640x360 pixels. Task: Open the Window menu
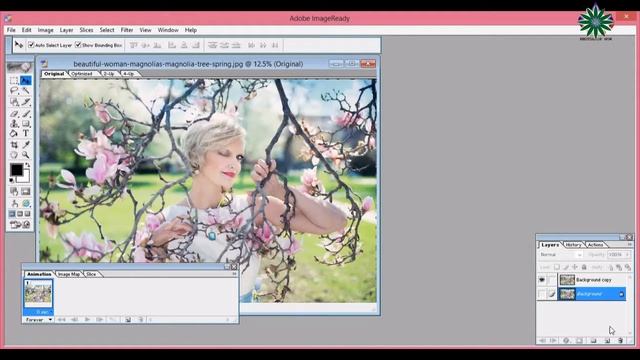tap(168, 30)
